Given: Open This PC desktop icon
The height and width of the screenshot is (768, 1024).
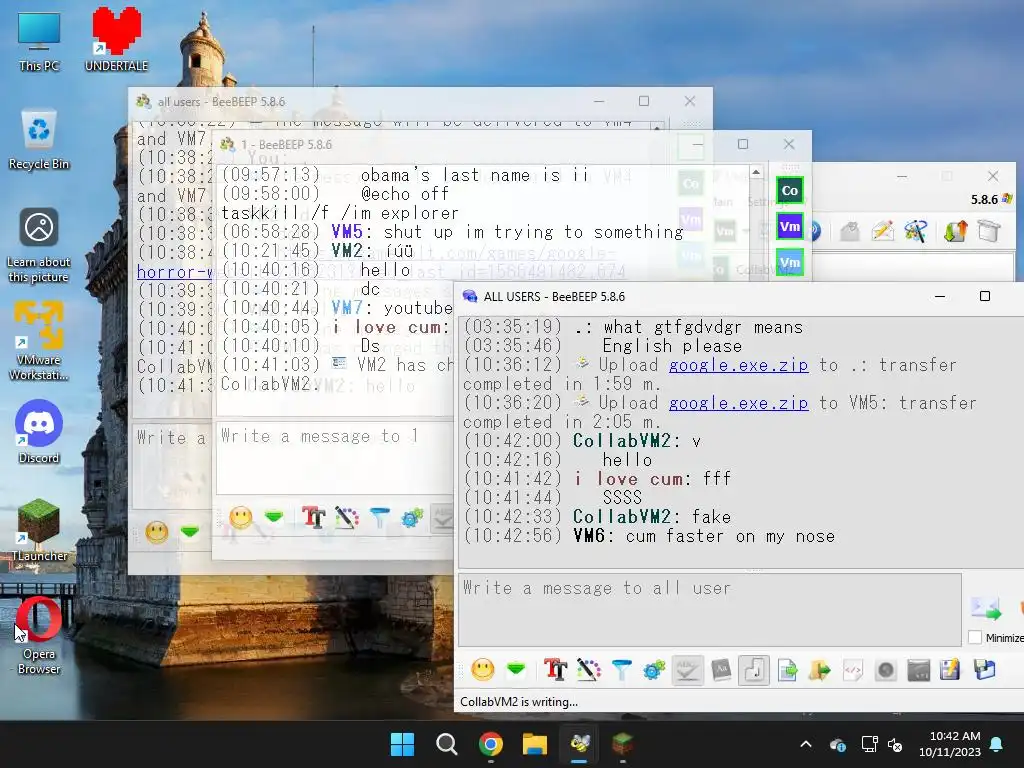Looking at the screenshot, I should coord(39,42).
